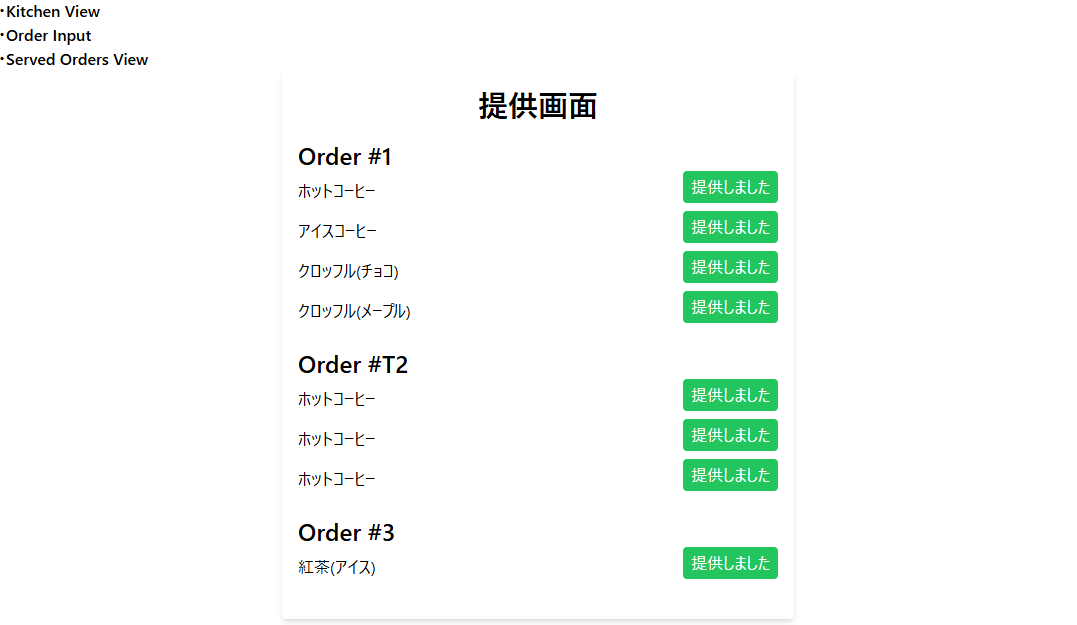Serve the クロッフル(チョコ) item

pyautogui.click(x=730, y=267)
